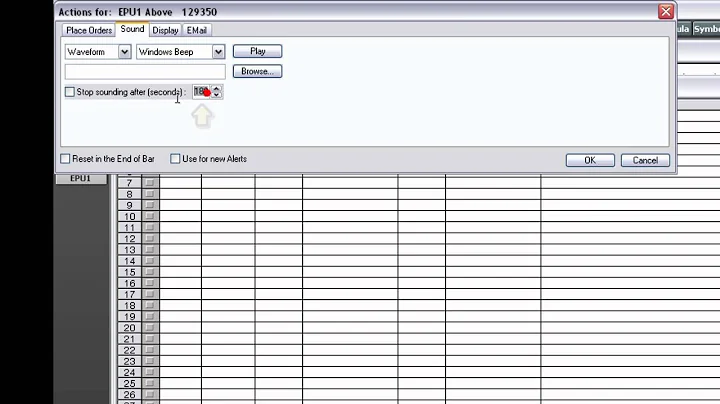Toggle the box in row 7
The height and width of the screenshot is (404, 720).
[x=150, y=182]
